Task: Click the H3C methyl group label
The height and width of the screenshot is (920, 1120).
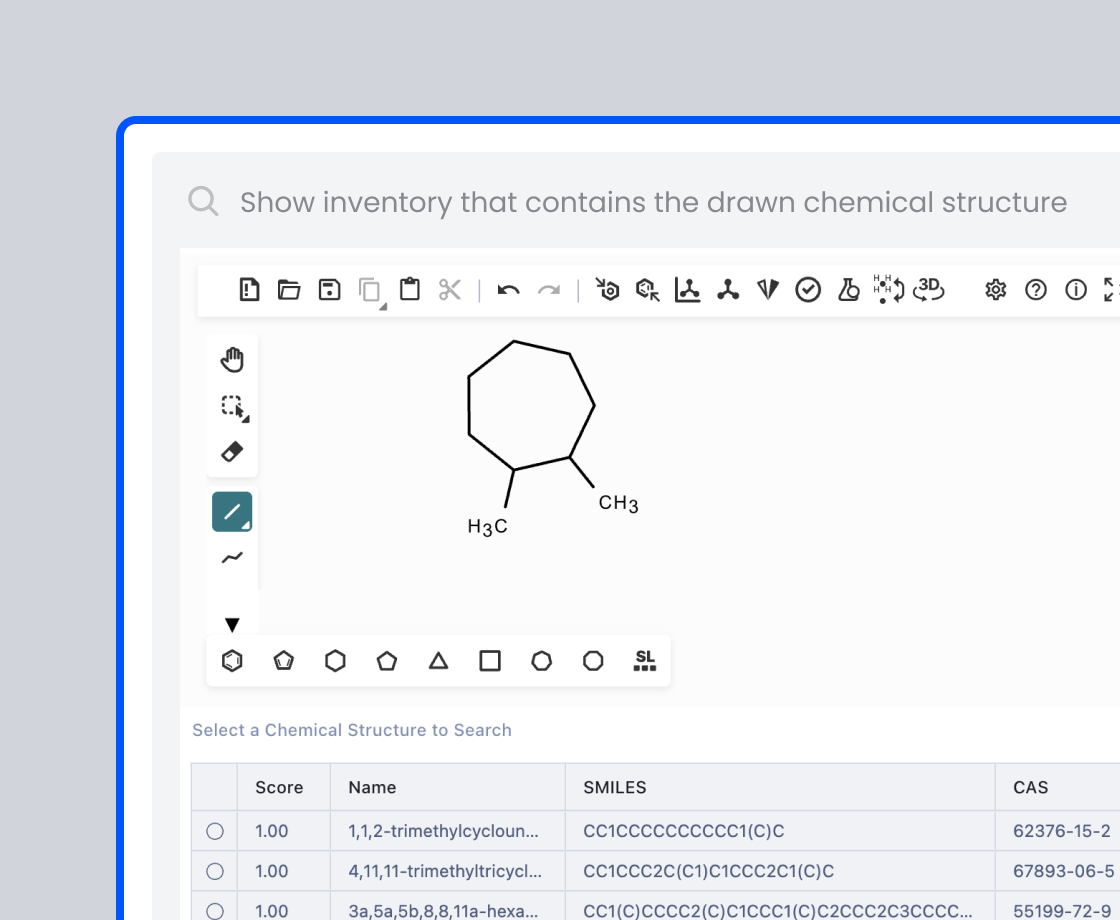Action: tap(487, 527)
